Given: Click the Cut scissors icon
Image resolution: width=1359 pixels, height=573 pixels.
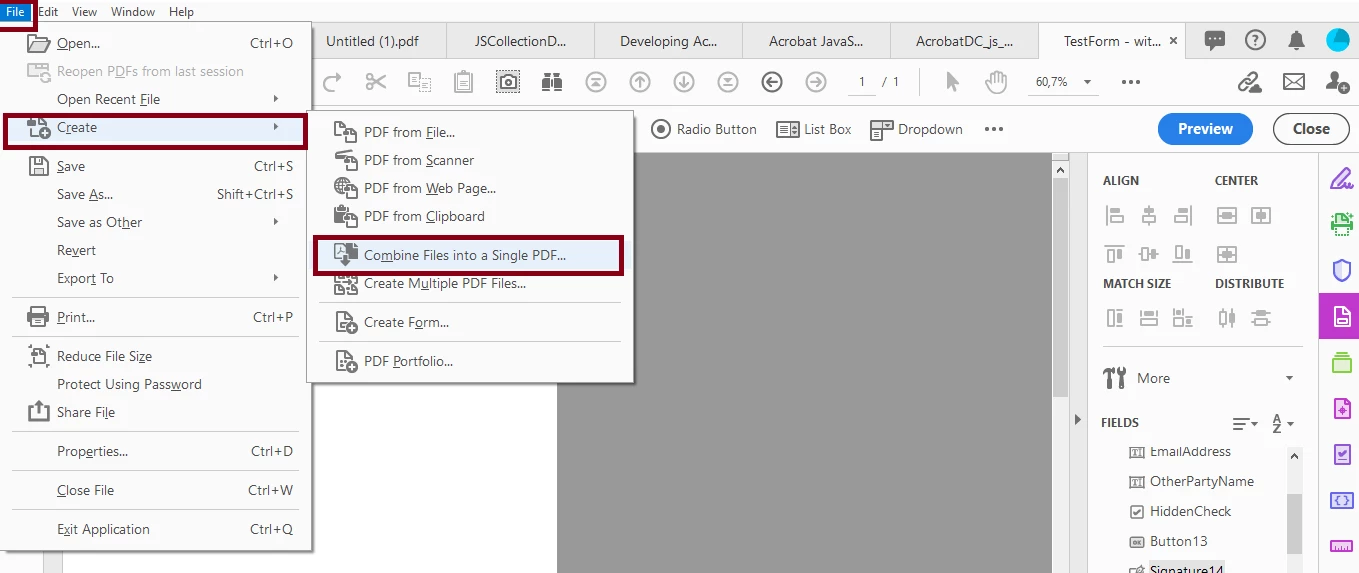Looking at the screenshot, I should tap(376, 82).
